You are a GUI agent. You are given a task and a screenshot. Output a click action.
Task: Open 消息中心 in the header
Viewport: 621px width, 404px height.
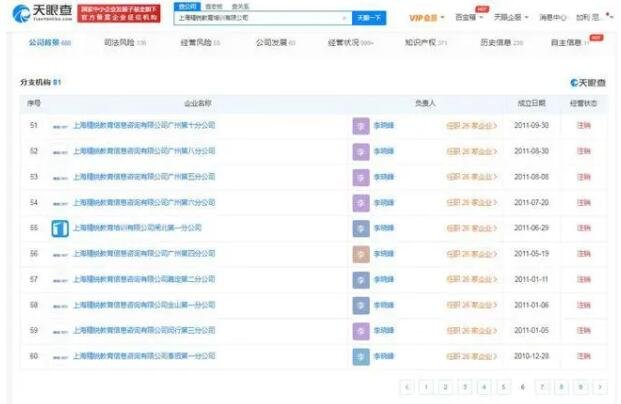tap(553, 17)
